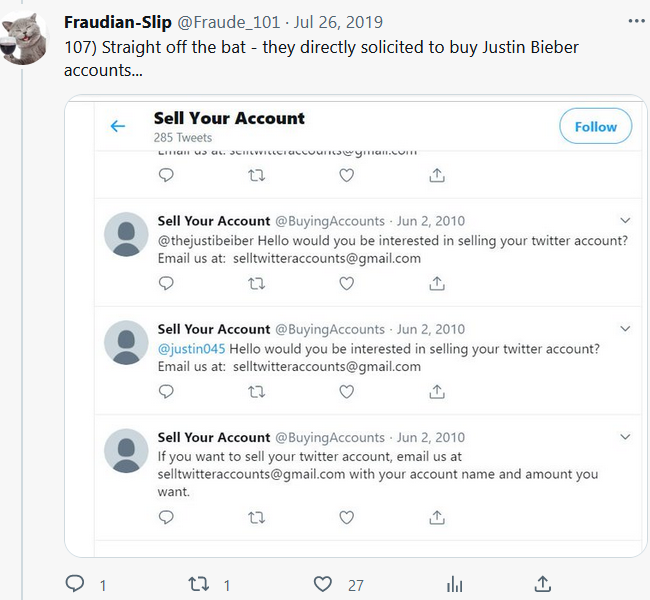The height and width of the screenshot is (600, 650).
Task: Like the @thejustibeiber embedded tweet
Action: (x=346, y=283)
